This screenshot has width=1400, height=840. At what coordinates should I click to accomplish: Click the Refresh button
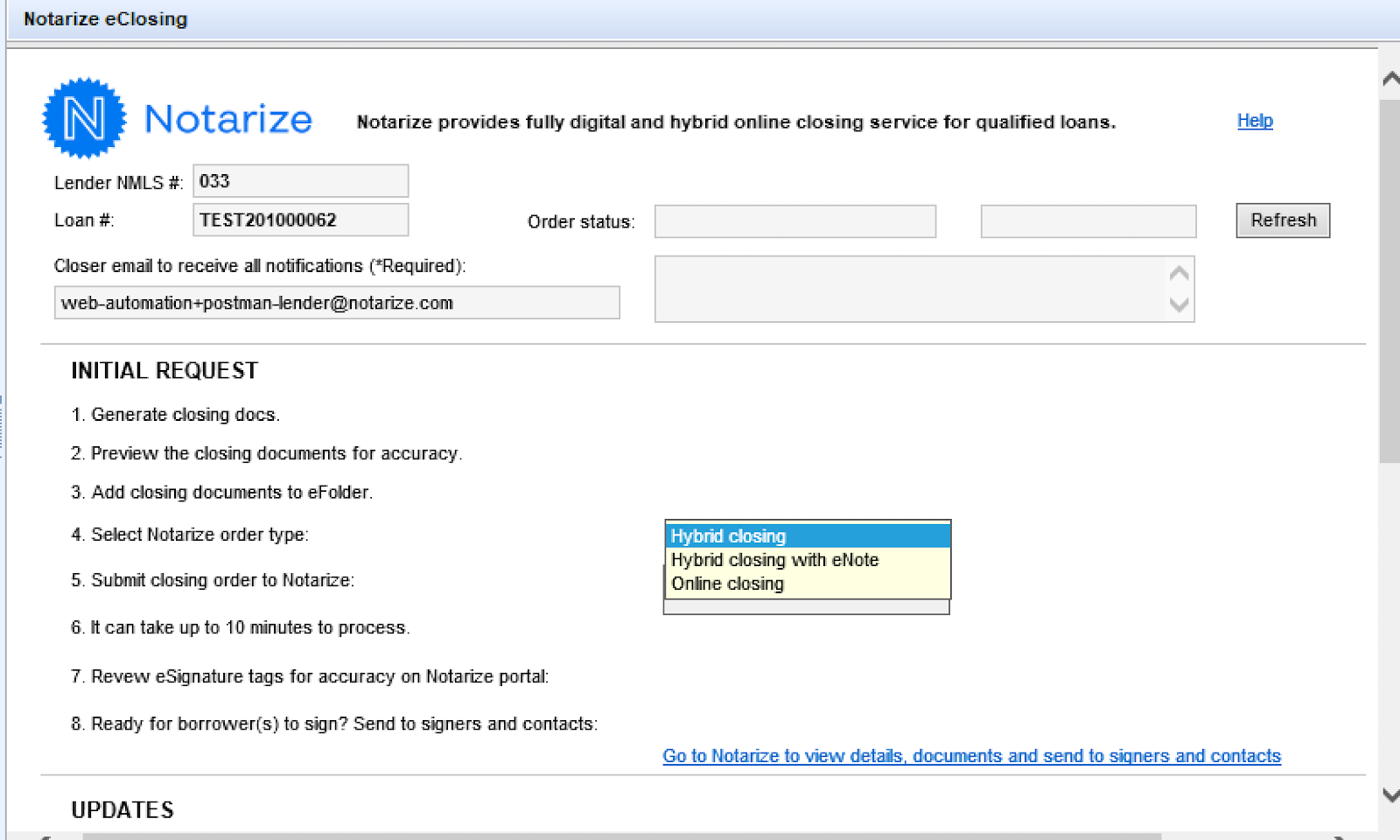[x=1283, y=220]
